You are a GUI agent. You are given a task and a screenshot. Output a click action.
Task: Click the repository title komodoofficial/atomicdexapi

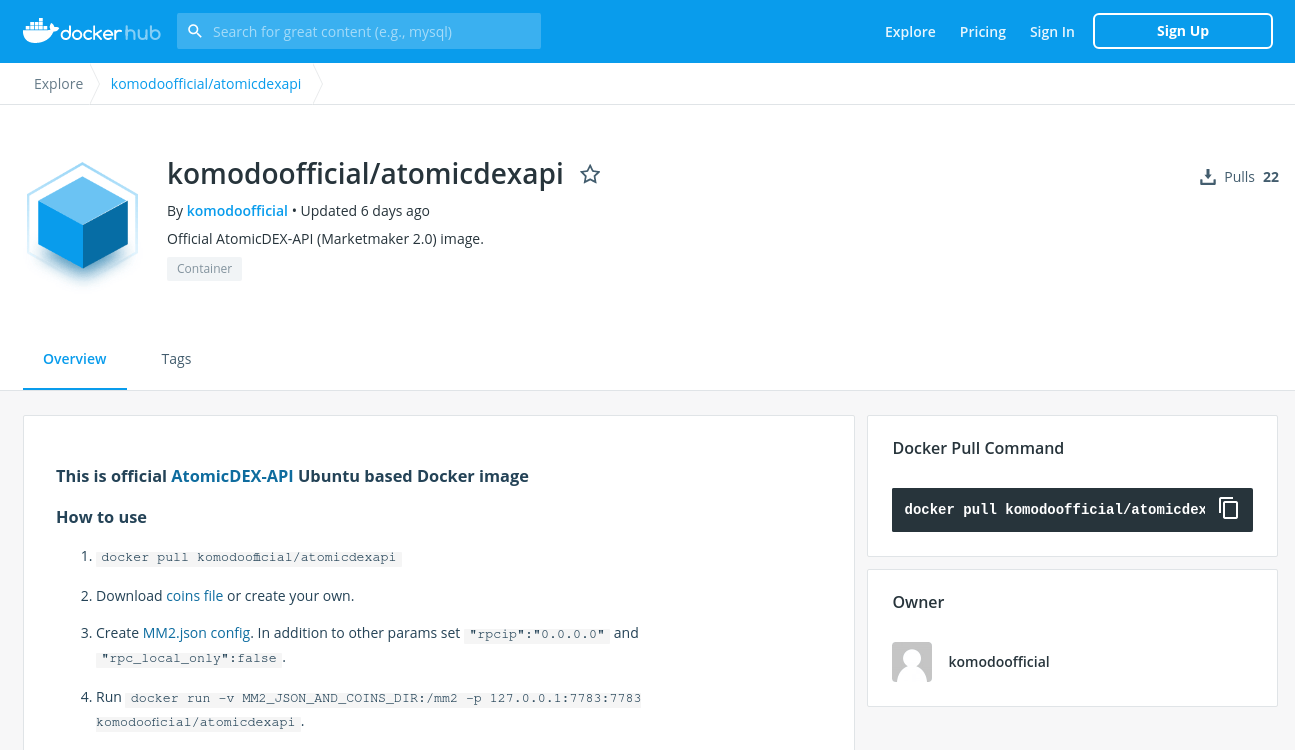coord(365,174)
